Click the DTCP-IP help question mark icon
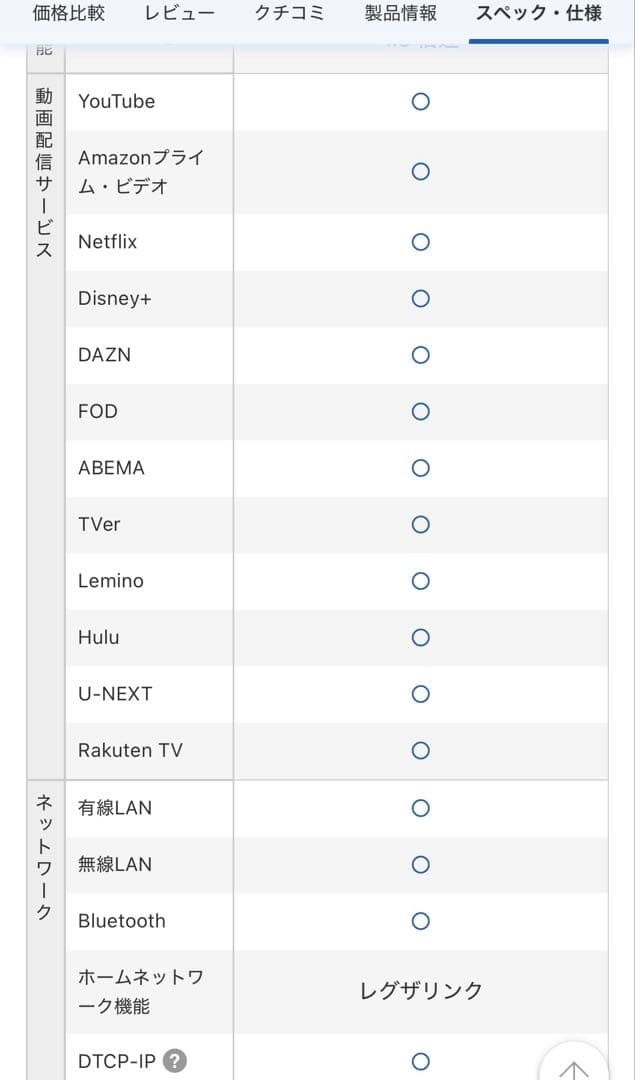 click(x=175, y=1061)
